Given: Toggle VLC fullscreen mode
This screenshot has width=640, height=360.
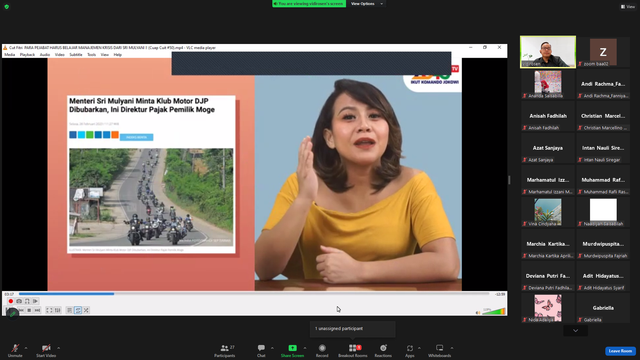Looking at the screenshot, I should click(x=49, y=311).
